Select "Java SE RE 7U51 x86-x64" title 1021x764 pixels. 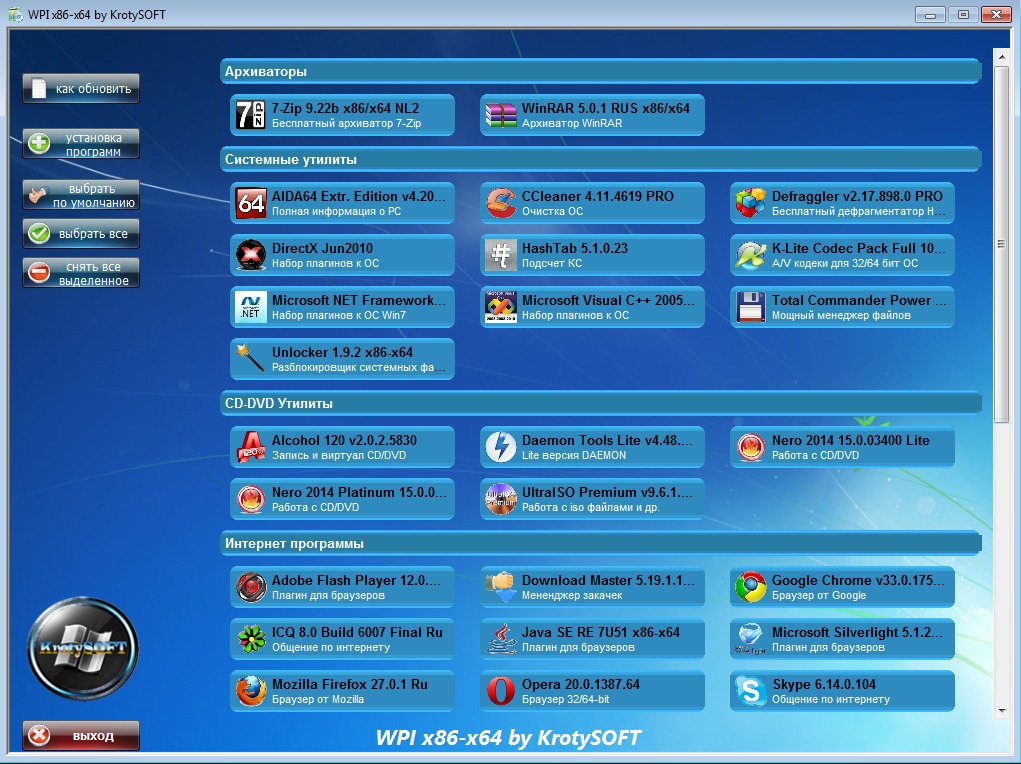[x=600, y=632]
